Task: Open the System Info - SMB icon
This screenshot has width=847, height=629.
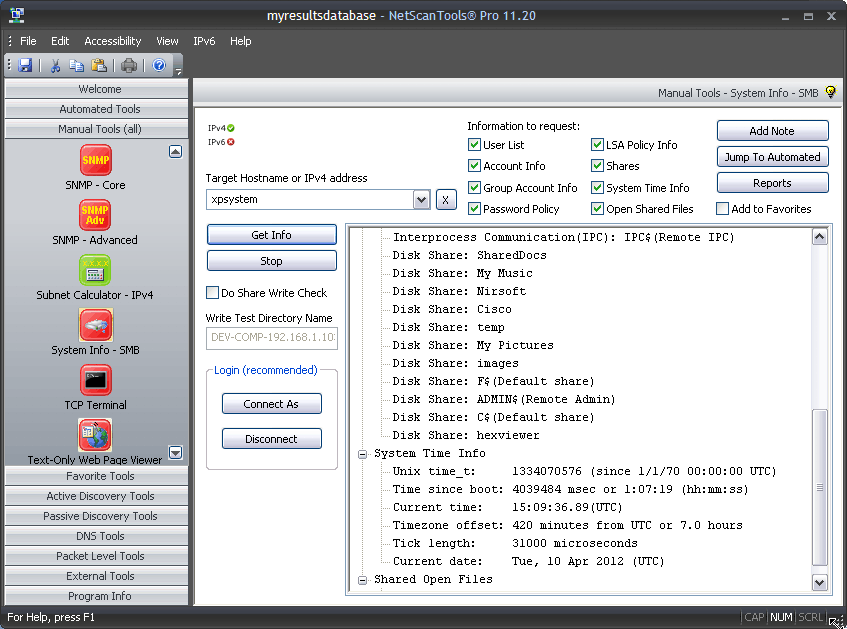Action: (96, 325)
